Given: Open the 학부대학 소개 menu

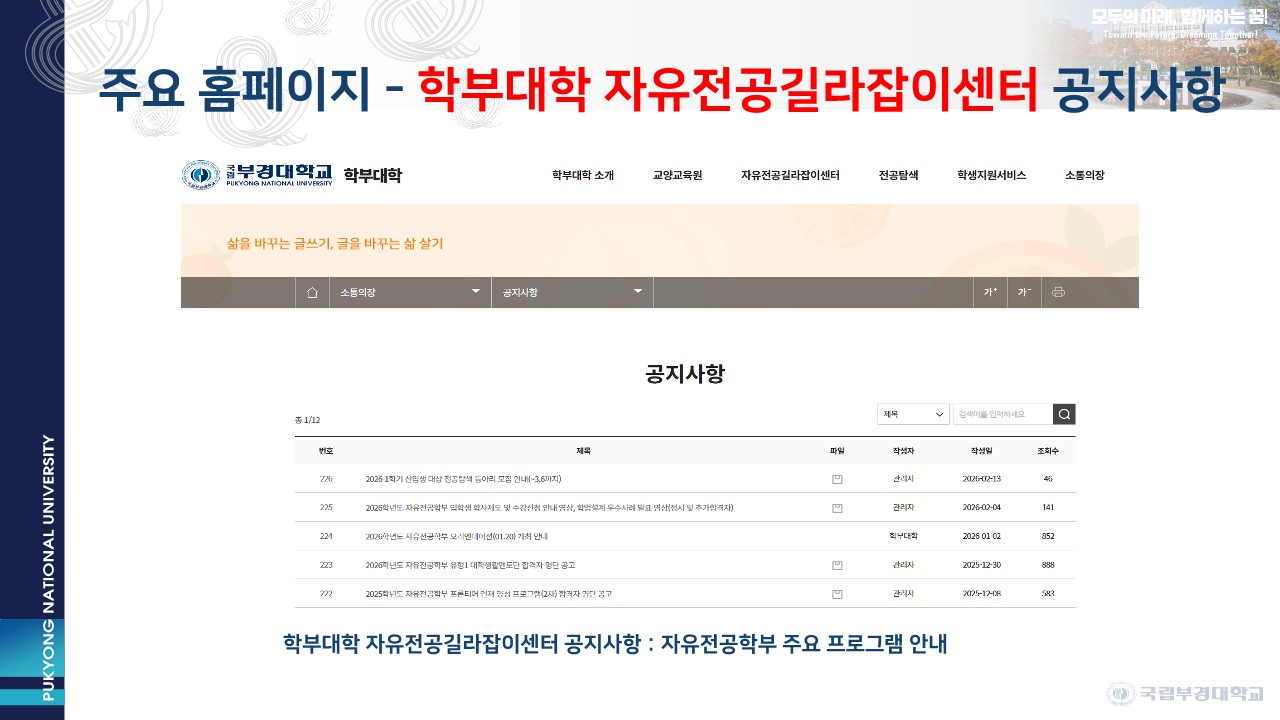Looking at the screenshot, I should [582, 175].
